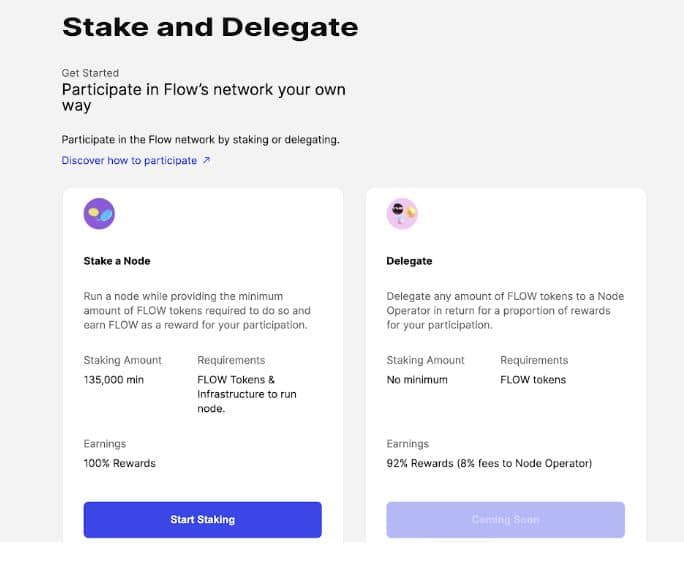
Task: Click the Stake a Node description paragraph
Action: (196, 311)
